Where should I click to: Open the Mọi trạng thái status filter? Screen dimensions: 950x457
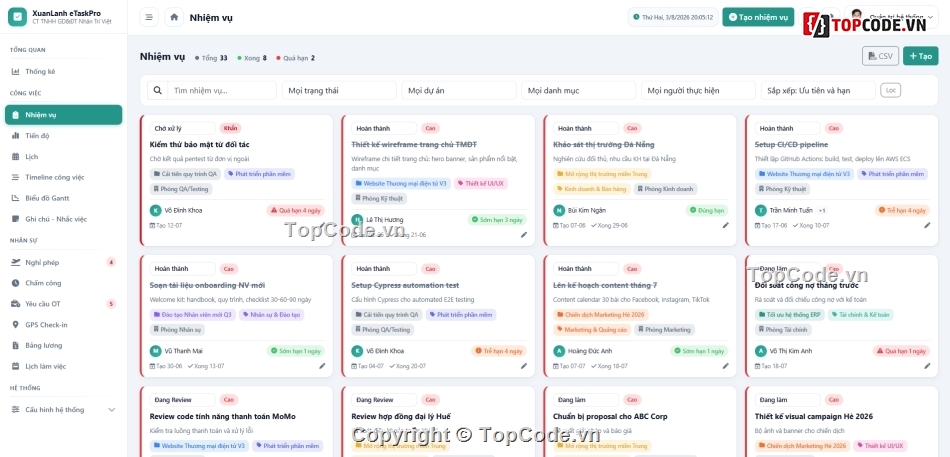coord(339,90)
